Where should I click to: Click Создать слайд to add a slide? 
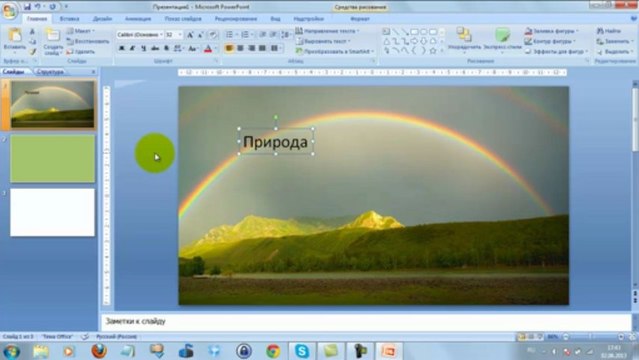coord(53,42)
